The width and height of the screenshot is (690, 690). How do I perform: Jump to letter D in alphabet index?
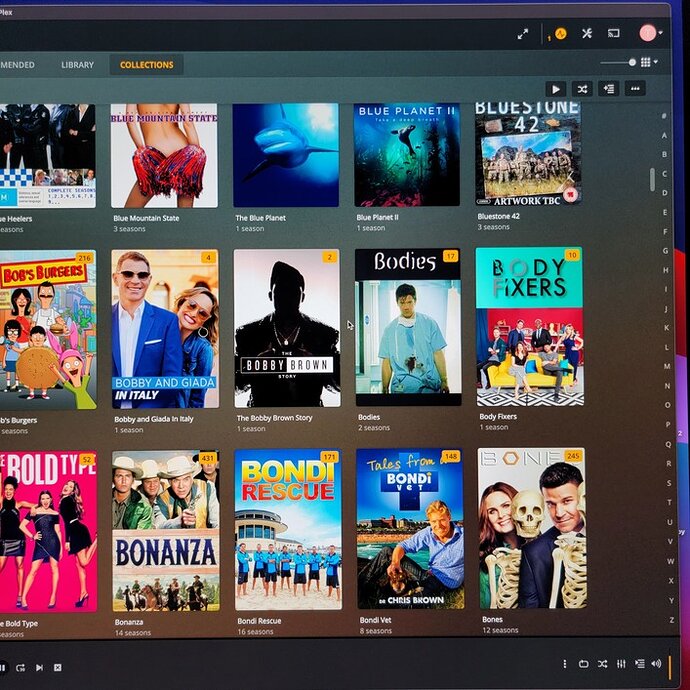tap(664, 193)
